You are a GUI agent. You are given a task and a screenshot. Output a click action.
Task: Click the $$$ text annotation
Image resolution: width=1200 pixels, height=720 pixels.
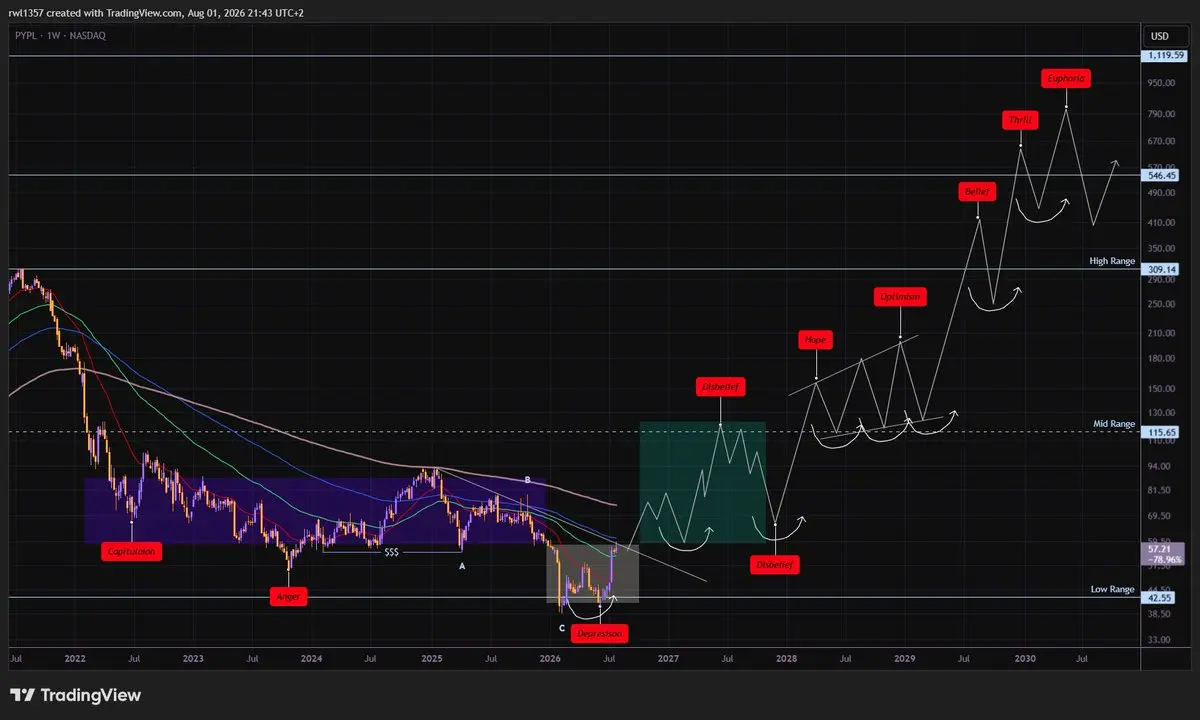[392, 553]
